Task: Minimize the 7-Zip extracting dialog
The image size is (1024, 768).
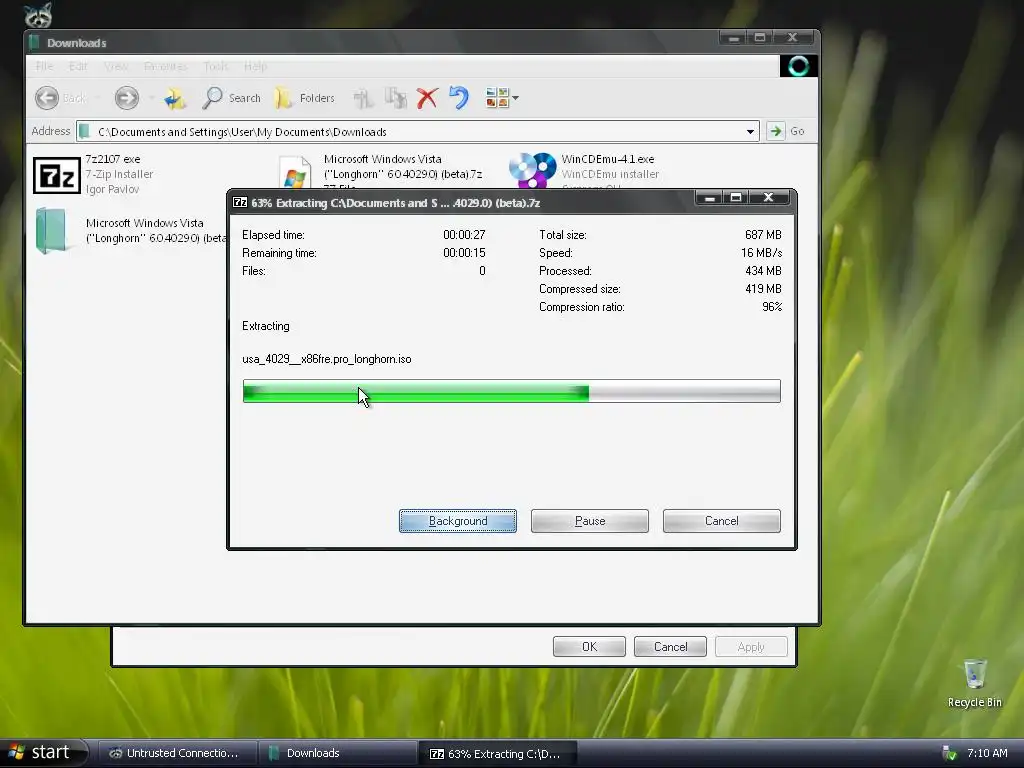Action: click(x=709, y=197)
